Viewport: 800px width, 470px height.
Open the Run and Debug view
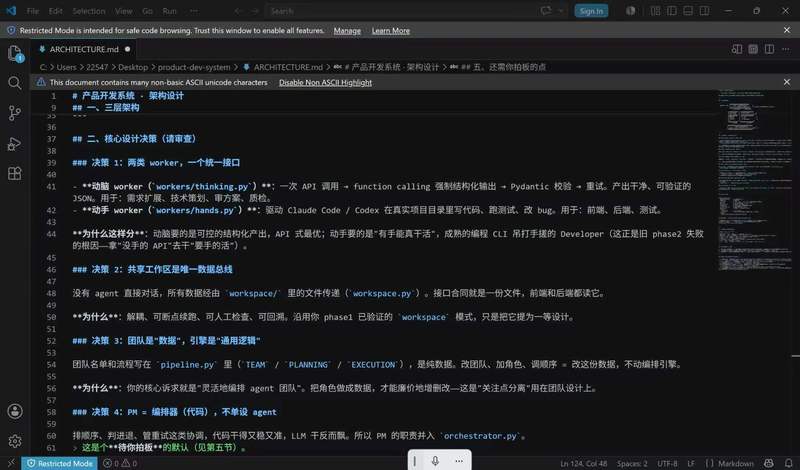point(15,143)
